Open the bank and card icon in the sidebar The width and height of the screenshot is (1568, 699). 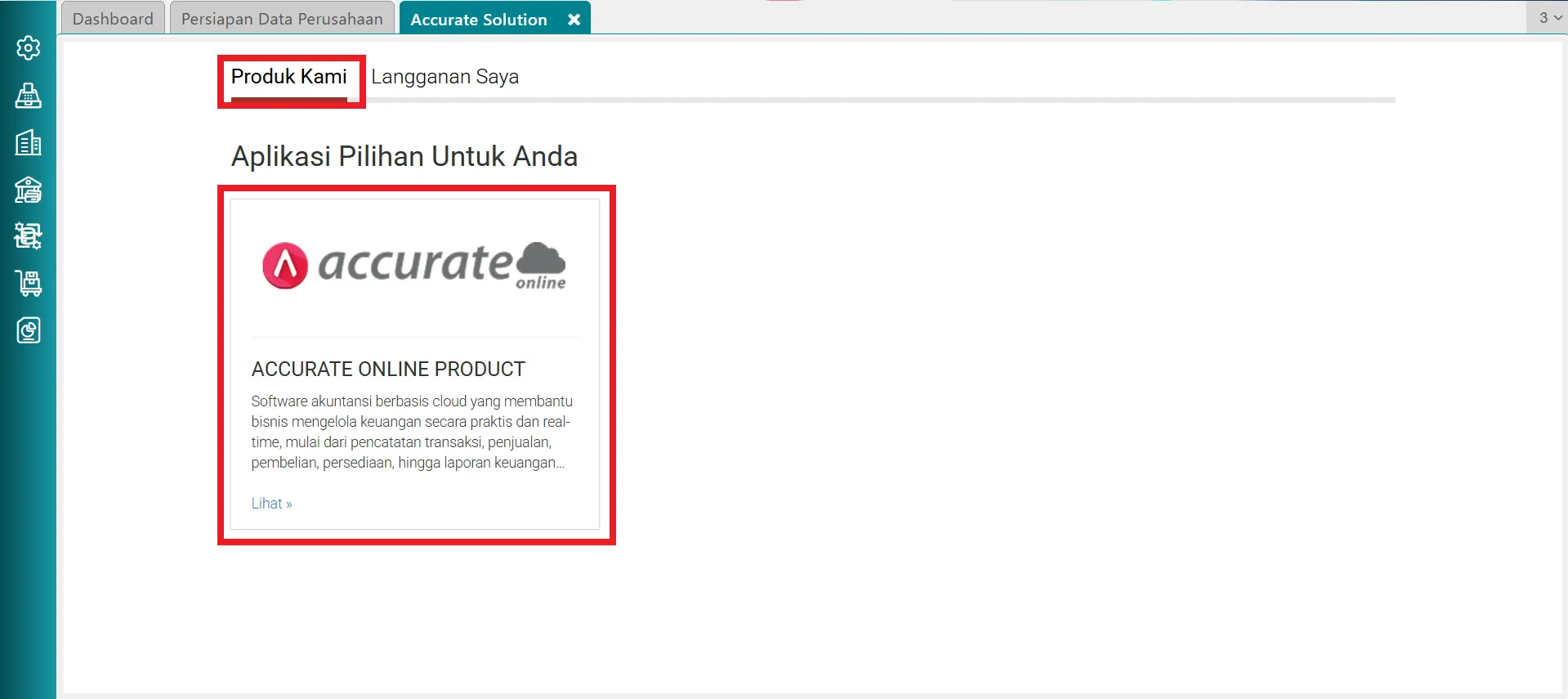pyautogui.click(x=29, y=190)
